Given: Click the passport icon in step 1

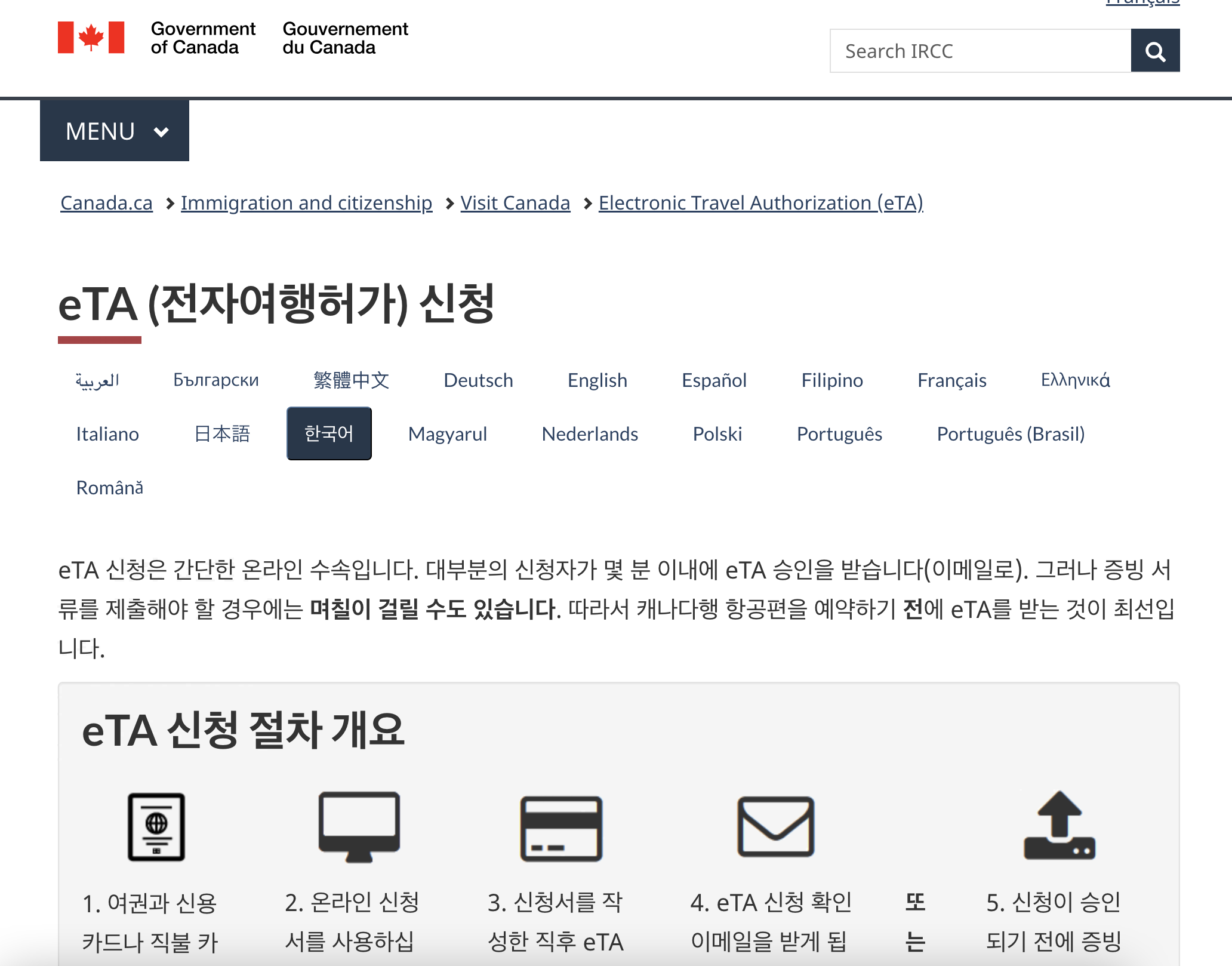Looking at the screenshot, I should [x=156, y=826].
